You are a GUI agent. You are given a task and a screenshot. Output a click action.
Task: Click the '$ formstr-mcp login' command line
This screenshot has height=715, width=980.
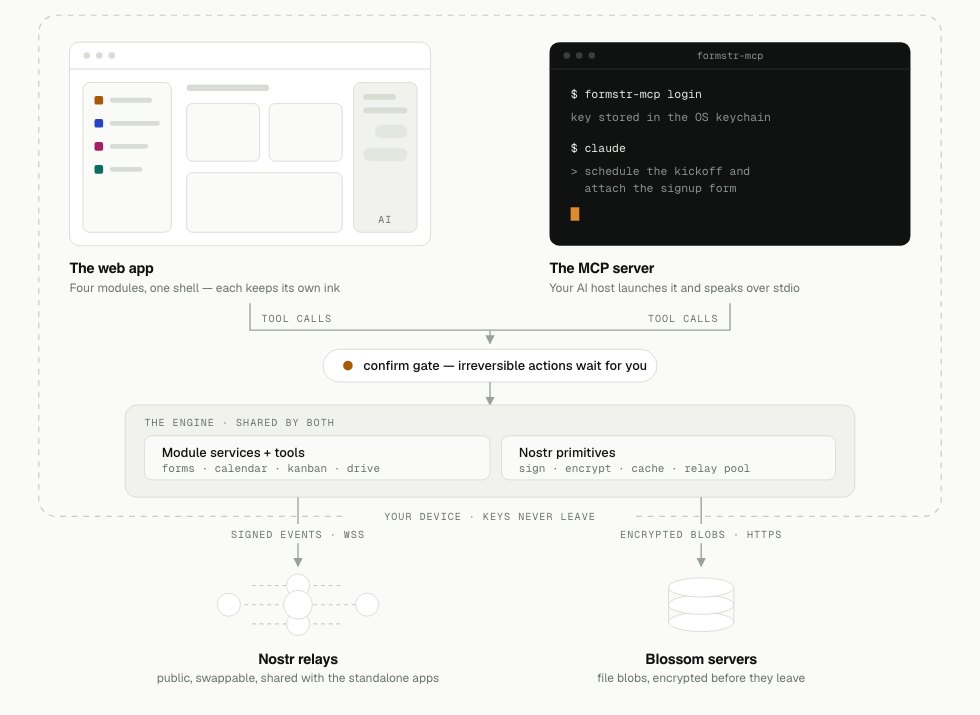[x=636, y=94]
